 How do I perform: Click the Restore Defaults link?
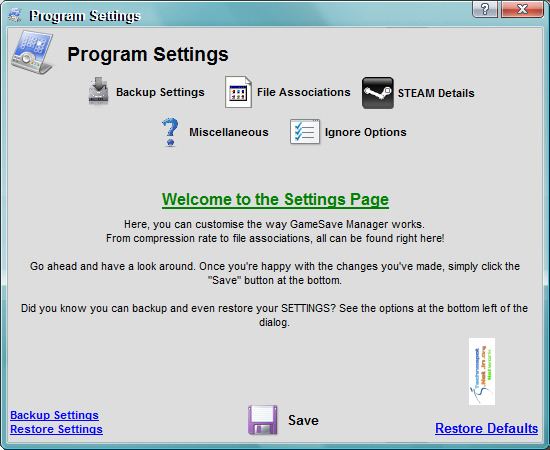(486, 429)
